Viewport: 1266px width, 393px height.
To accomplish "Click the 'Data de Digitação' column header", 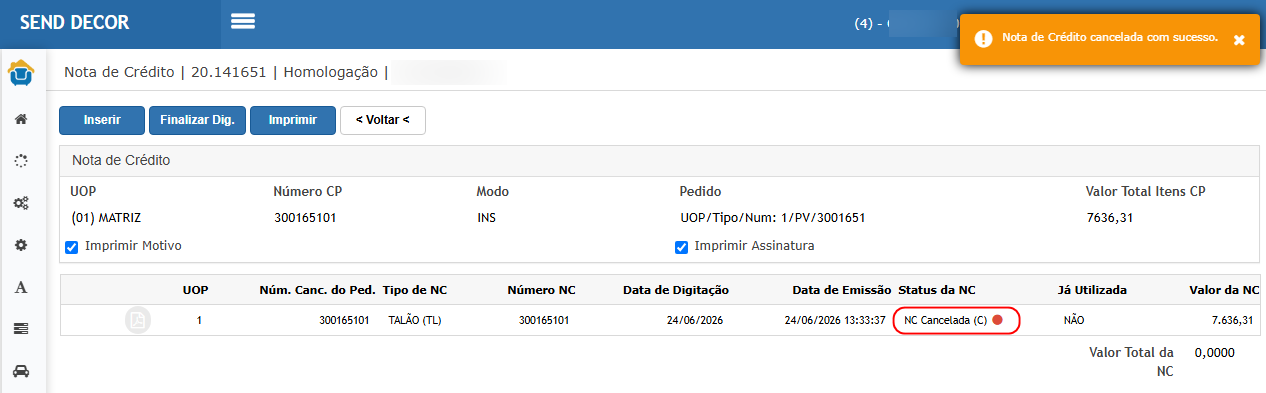I will coord(676,290).
